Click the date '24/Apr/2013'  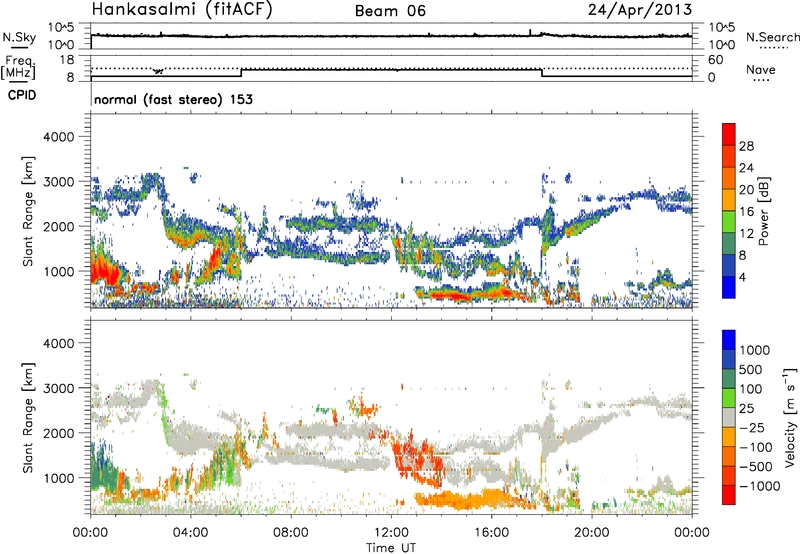point(640,10)
